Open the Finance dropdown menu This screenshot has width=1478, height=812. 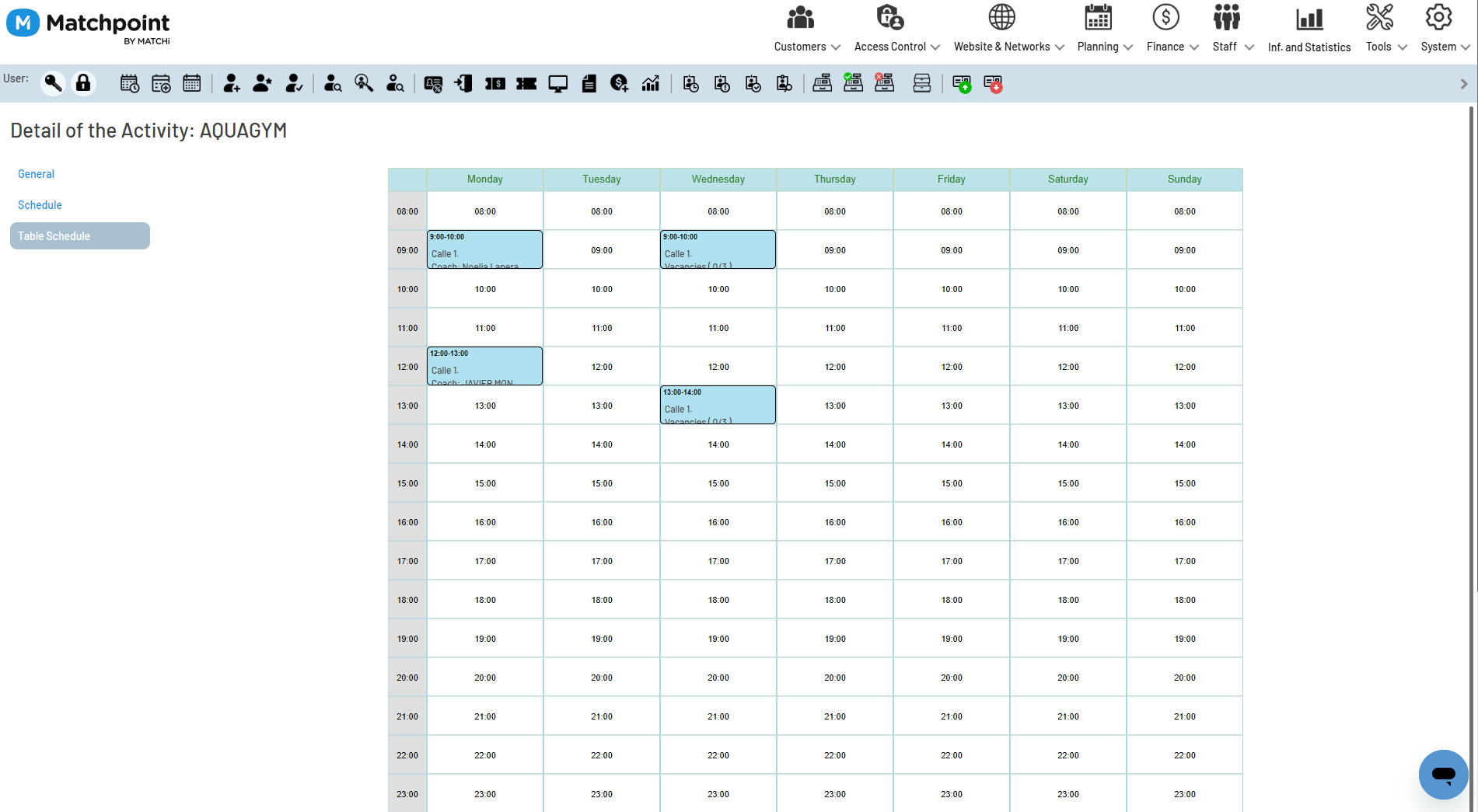point(1172,30)
